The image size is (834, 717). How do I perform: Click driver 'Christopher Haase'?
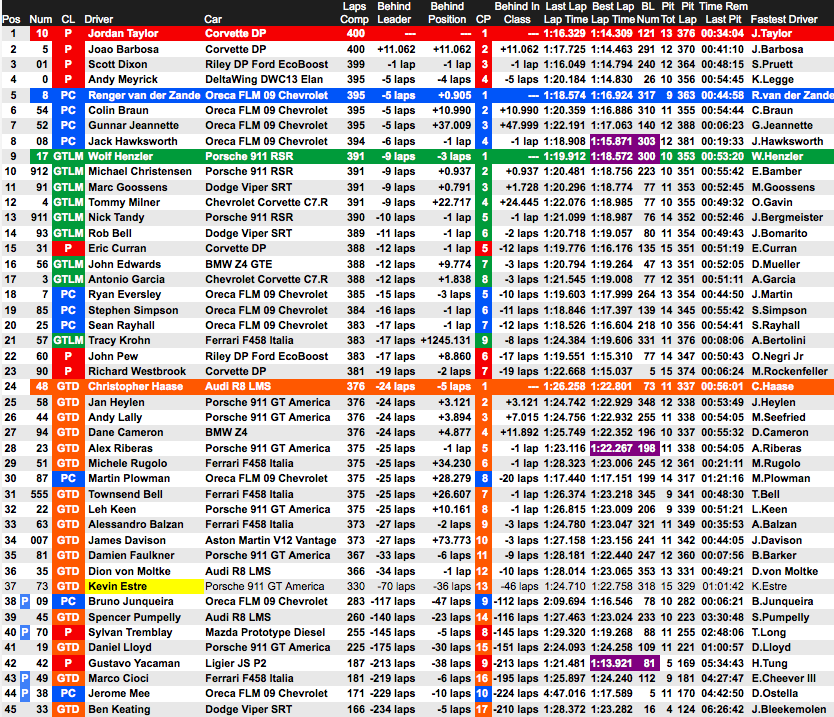pyautogui.click(x=135, y=387)
